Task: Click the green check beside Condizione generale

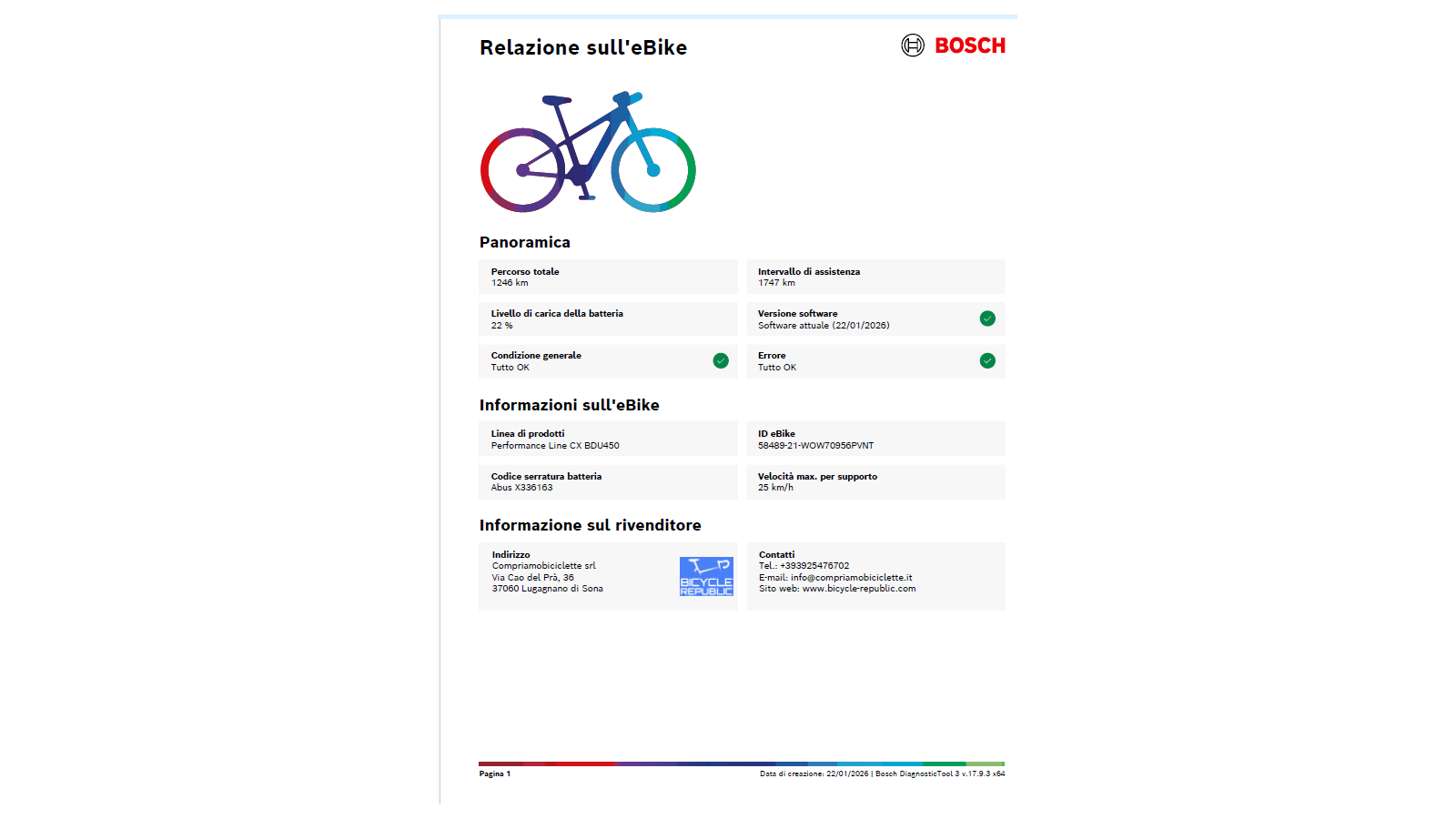Action: pos(721,361)
